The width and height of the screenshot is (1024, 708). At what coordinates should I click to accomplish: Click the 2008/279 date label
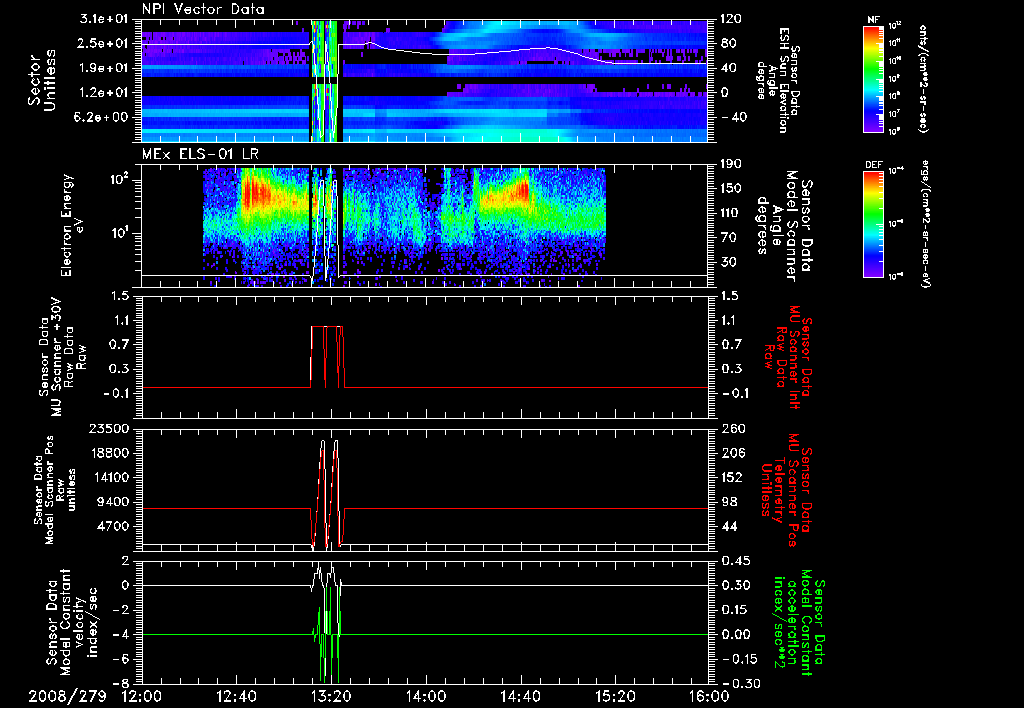point(67,696)
